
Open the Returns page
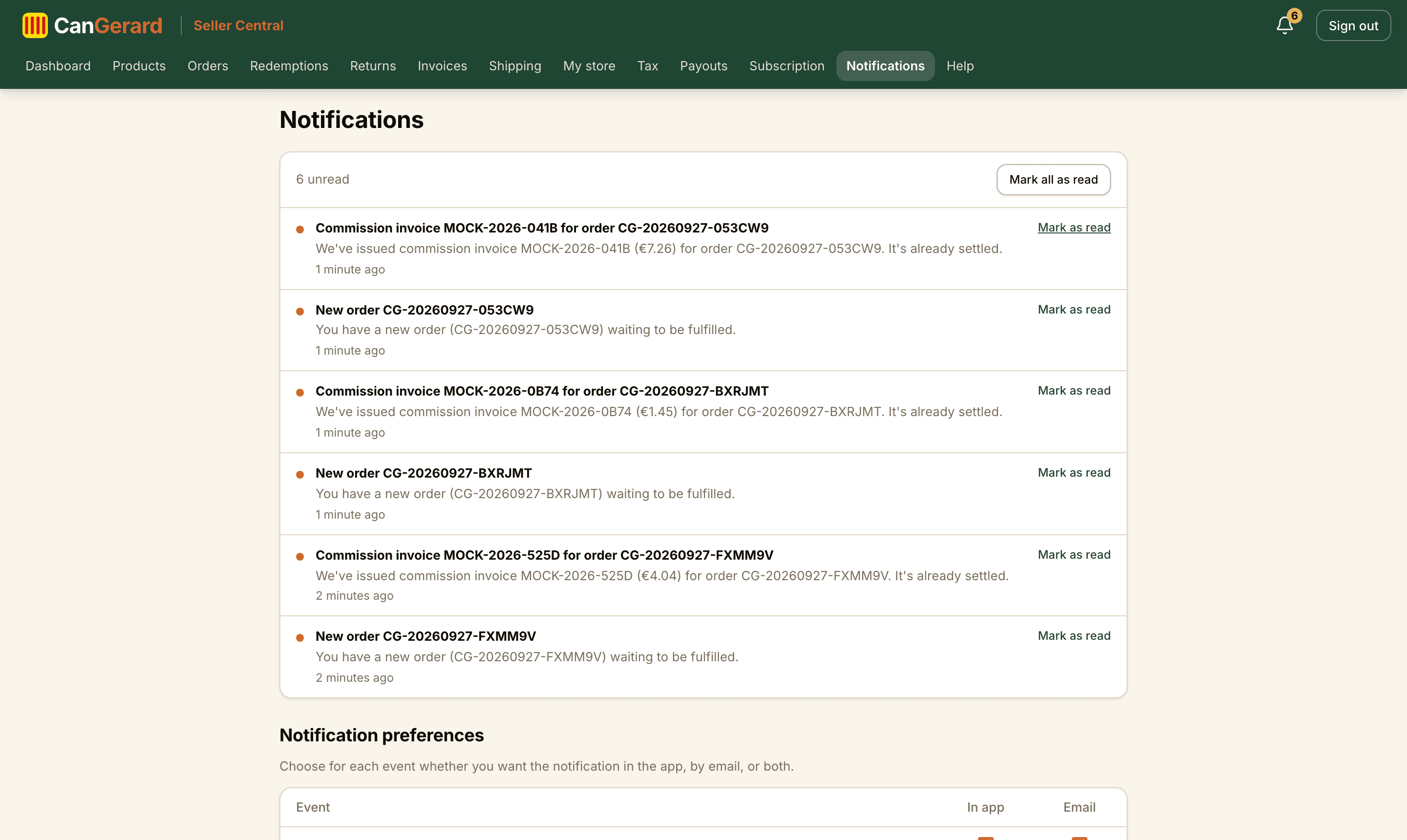coord(373,65)
